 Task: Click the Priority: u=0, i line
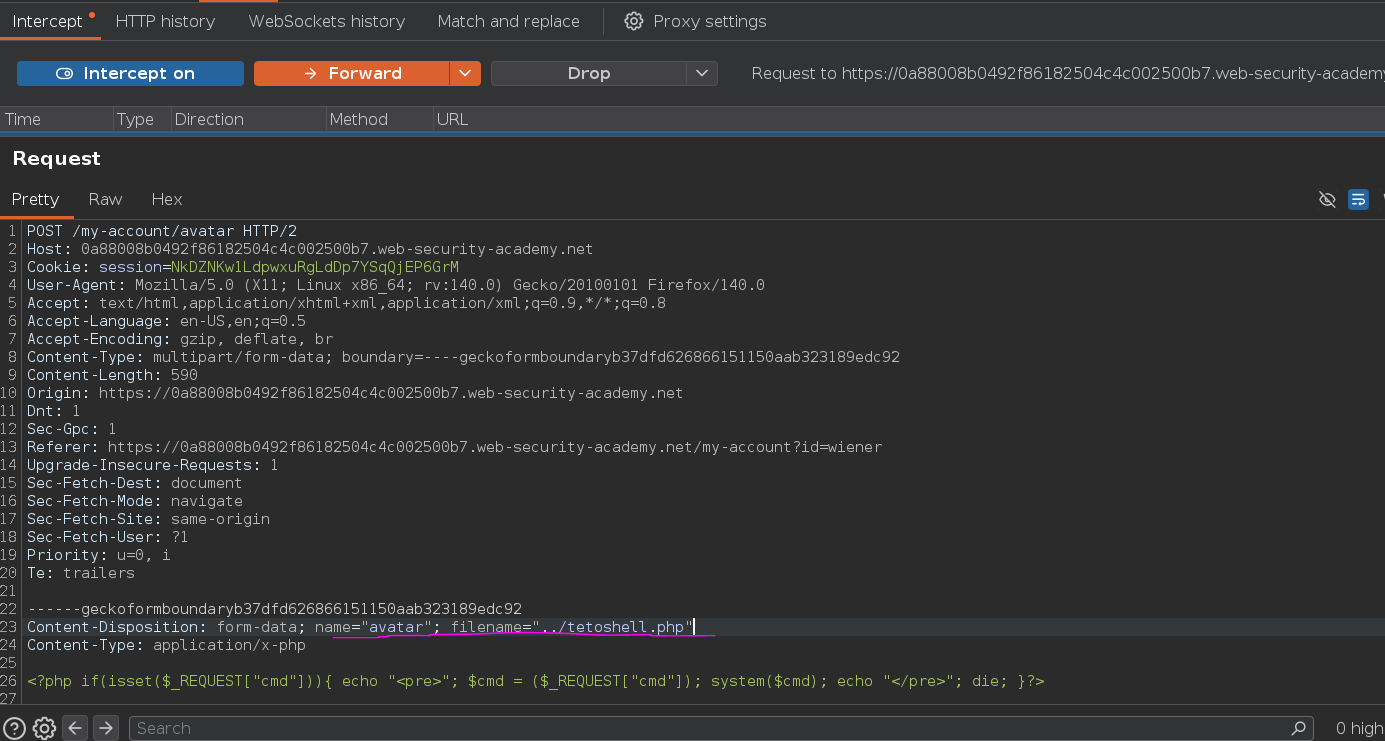click(x=99, y=555)
